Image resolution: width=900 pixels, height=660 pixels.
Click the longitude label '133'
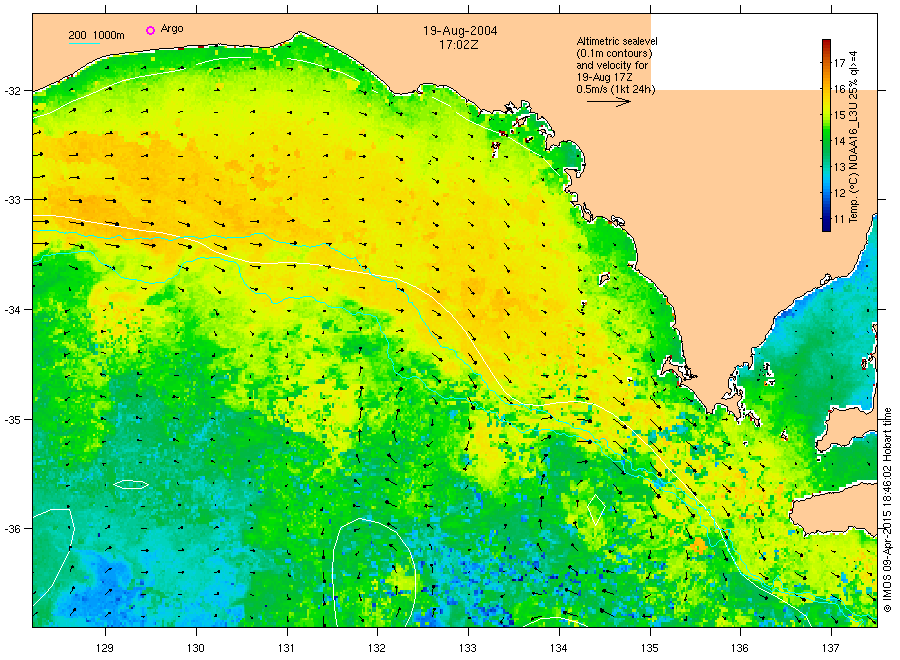click(468, 648)
